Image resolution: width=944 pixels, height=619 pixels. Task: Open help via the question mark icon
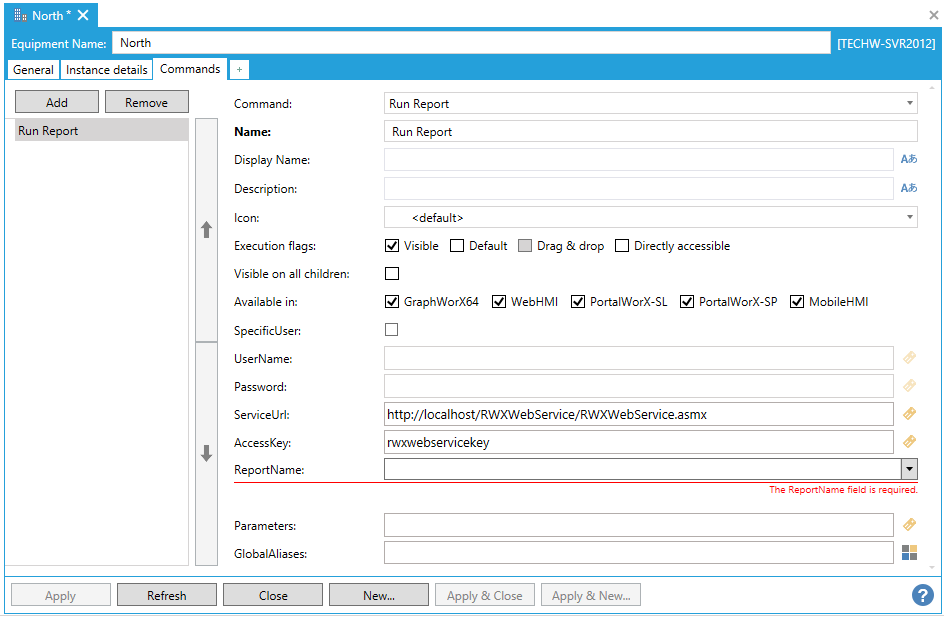click(x=922, y=595)
